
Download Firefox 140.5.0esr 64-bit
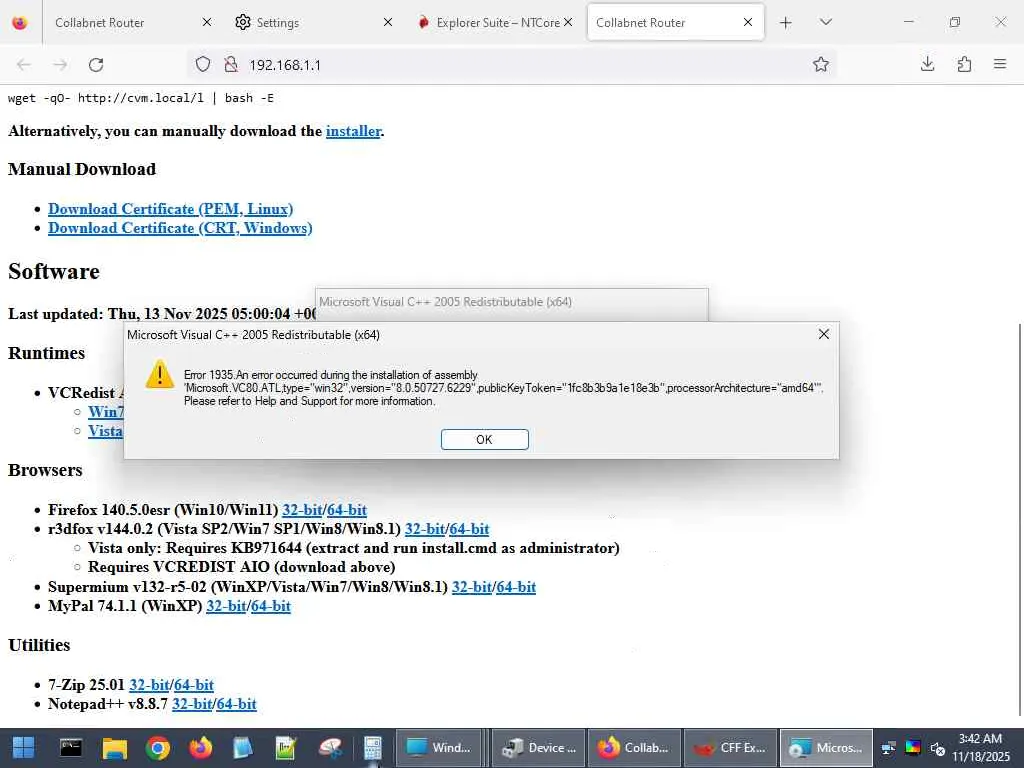(347, 510)
